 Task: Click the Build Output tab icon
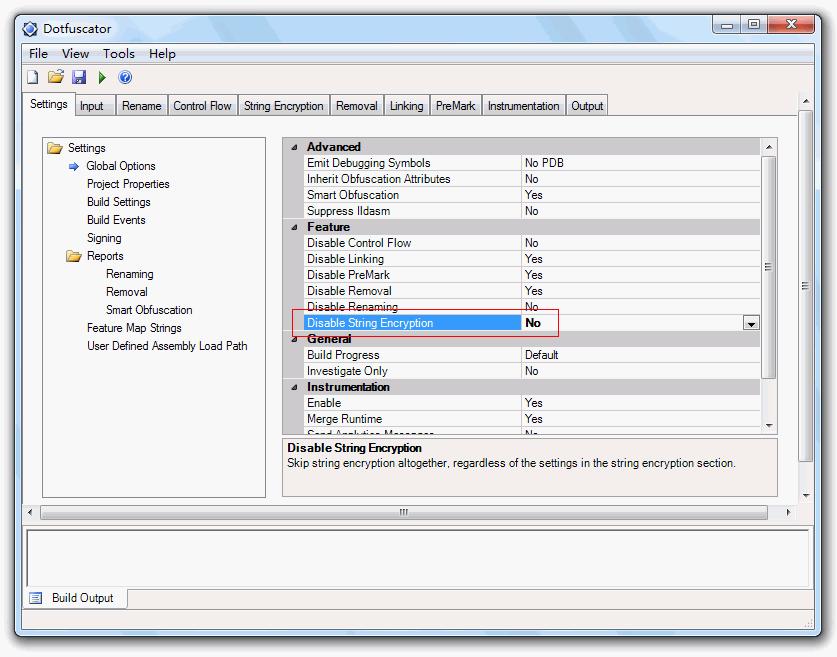coord(36,598)
